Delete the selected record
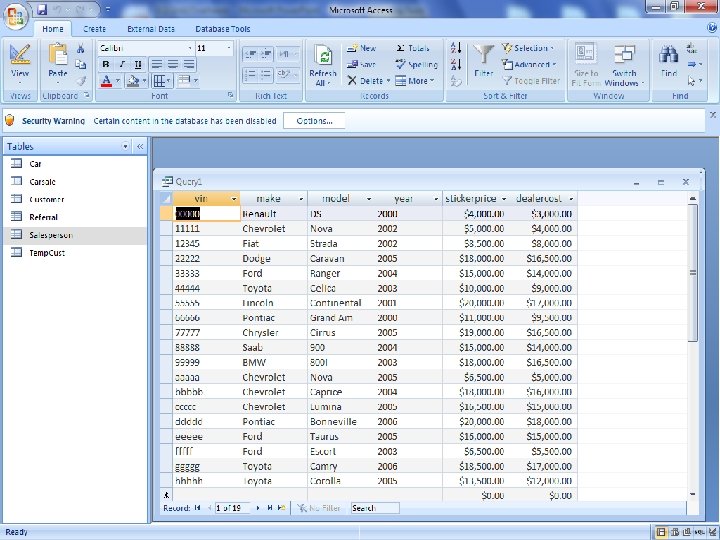720x540 pixels. (368, 81)
